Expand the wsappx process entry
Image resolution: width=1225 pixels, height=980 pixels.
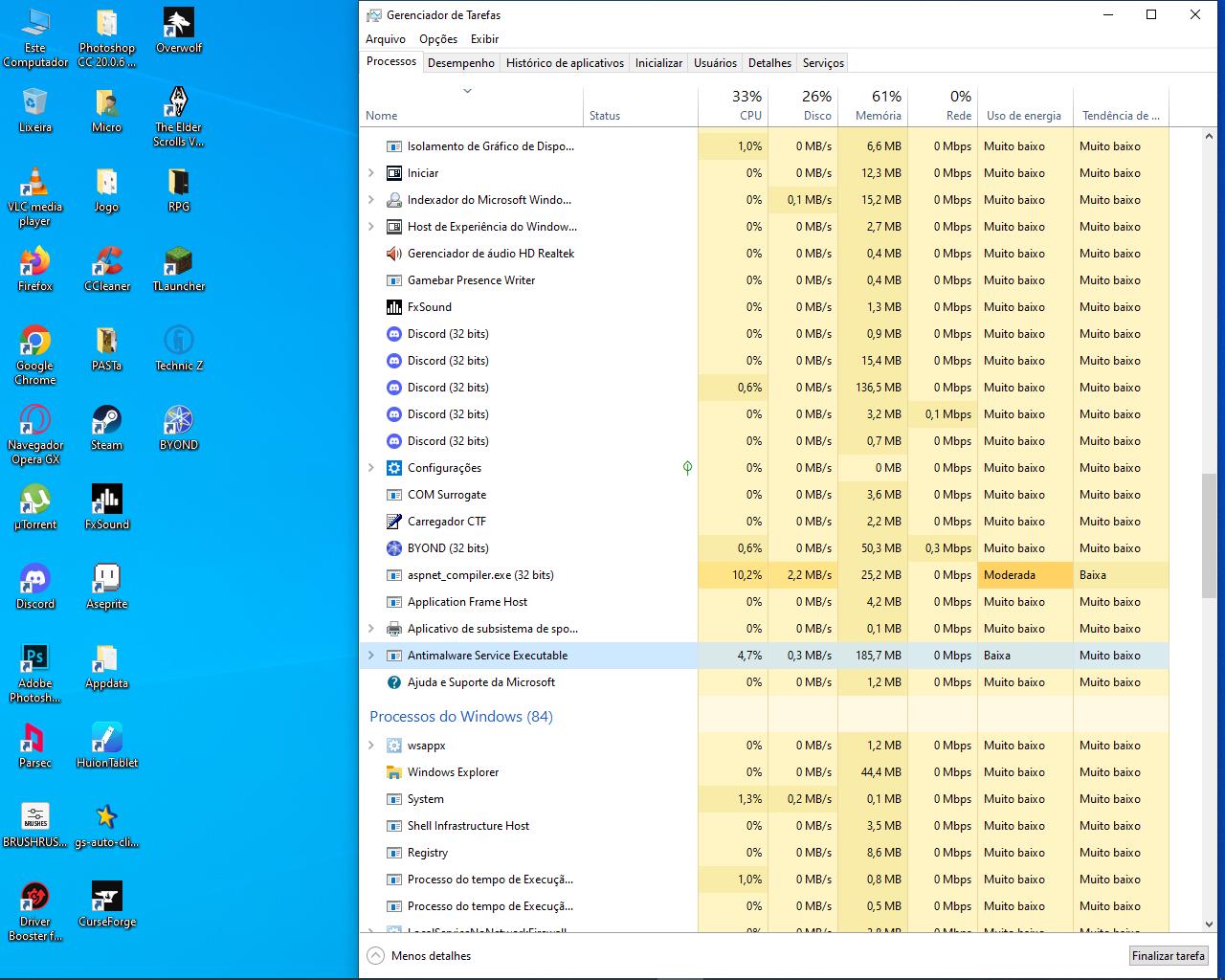pyautogui.click(x=371, y=746)
